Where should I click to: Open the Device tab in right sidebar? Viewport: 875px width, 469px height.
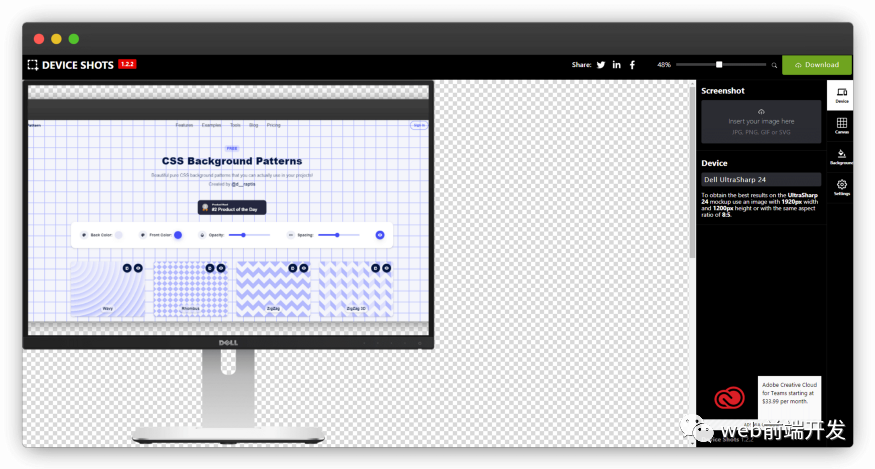click(842, 95)
